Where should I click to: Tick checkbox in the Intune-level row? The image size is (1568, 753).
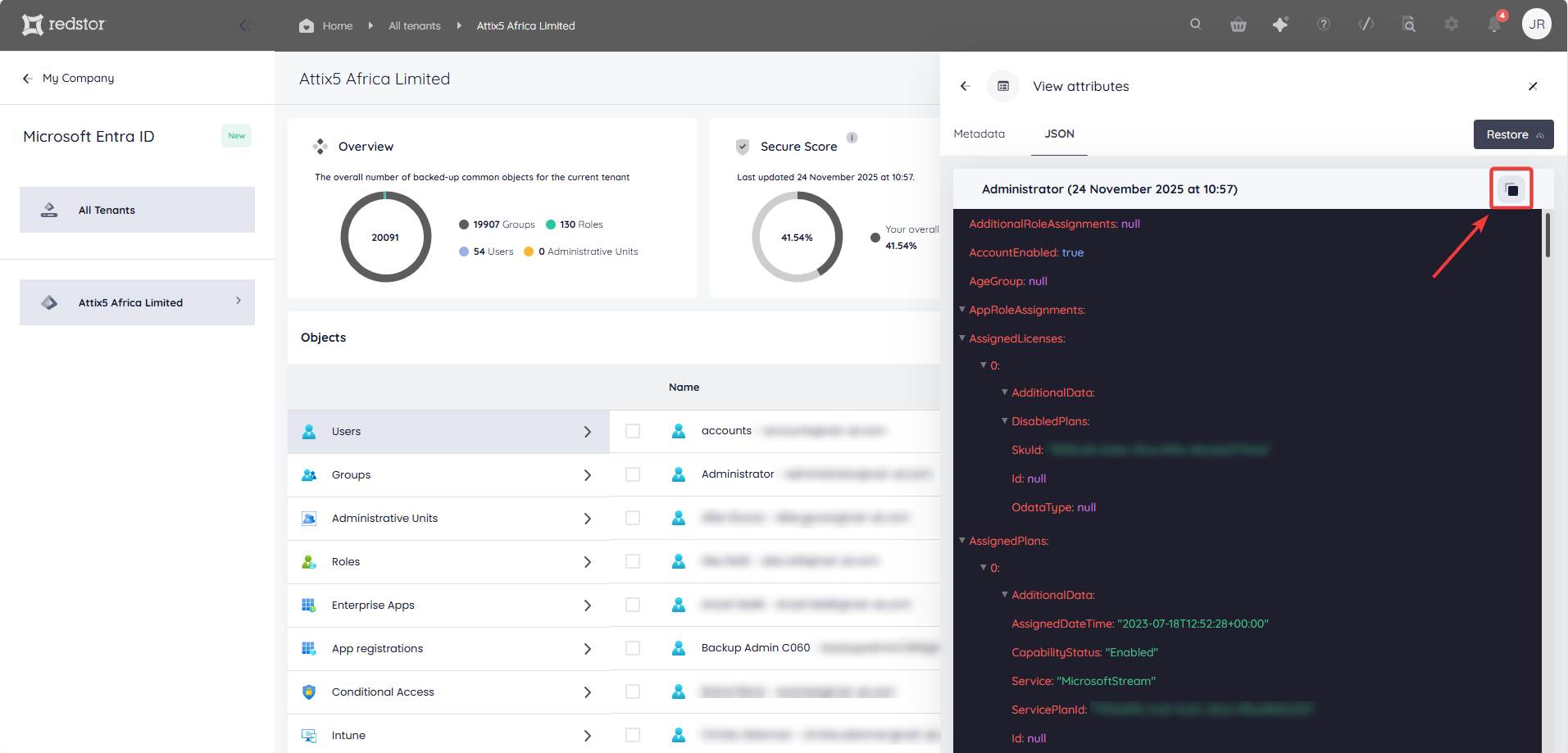(x=633, y=735)
